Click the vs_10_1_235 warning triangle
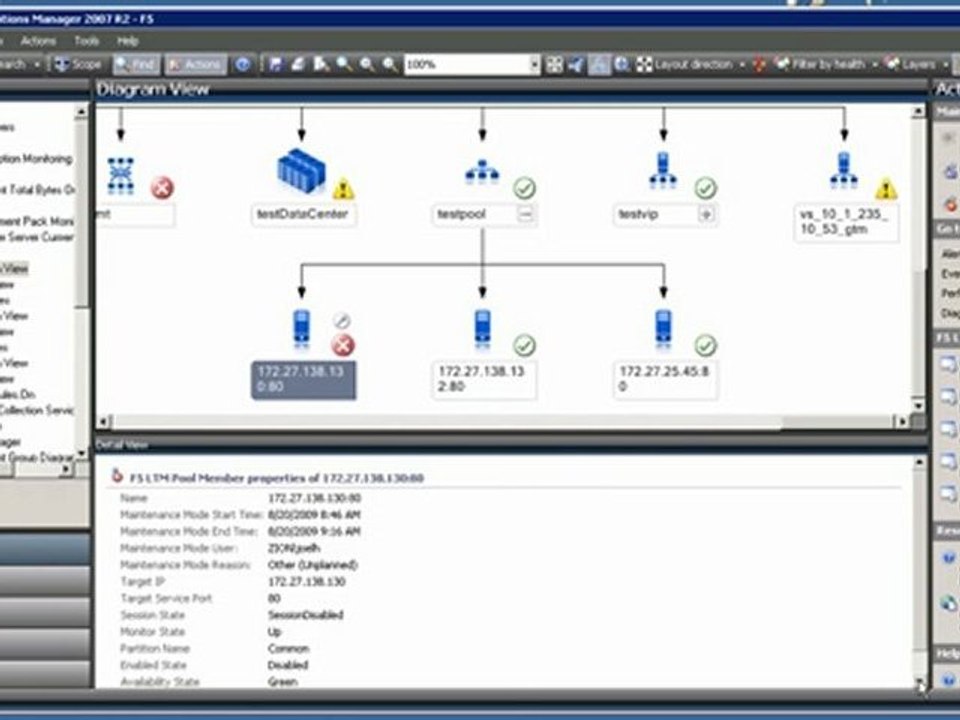Screen dimensions: 960x720 (x=886, y=189)
